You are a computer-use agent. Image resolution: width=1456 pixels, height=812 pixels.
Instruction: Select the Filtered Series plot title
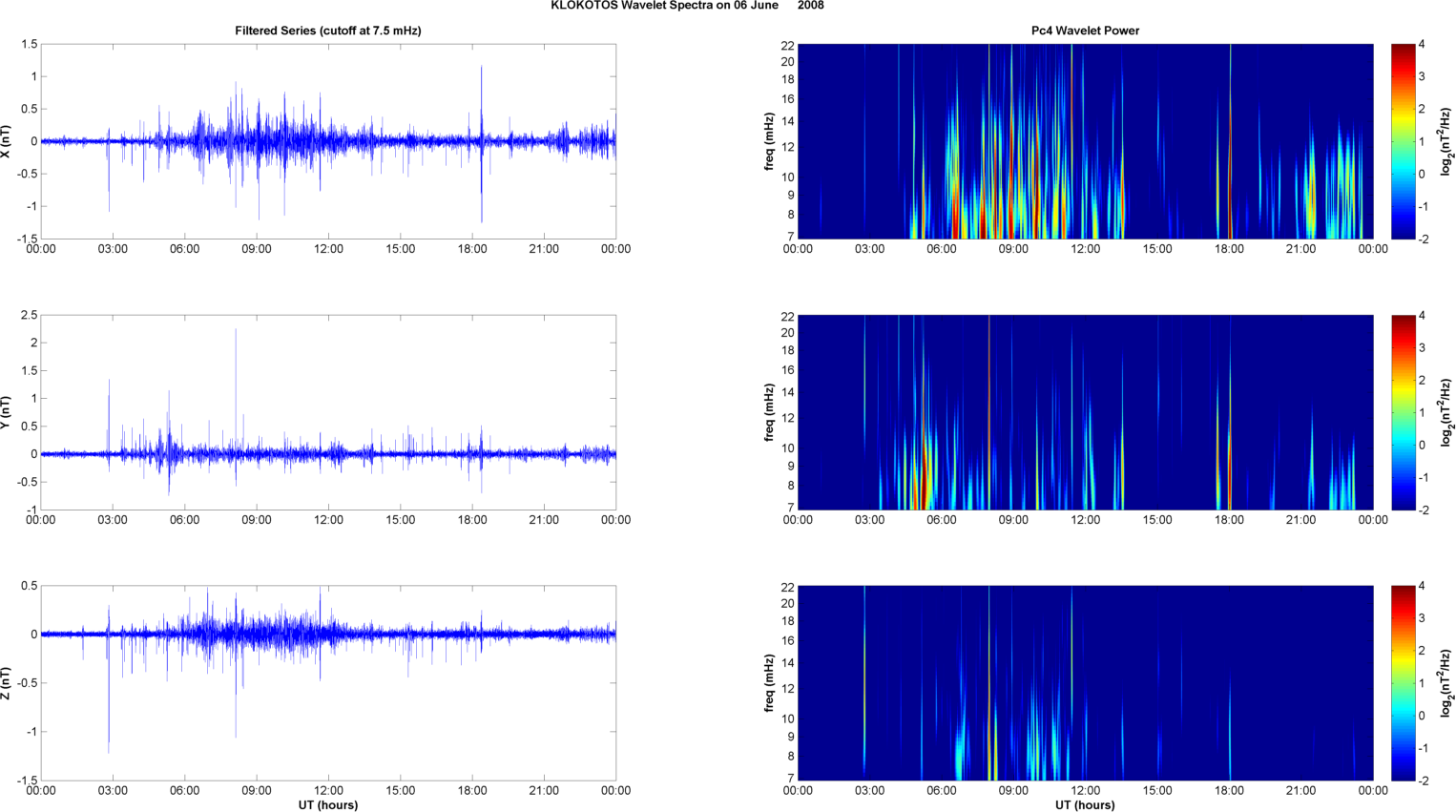(327, 31)
